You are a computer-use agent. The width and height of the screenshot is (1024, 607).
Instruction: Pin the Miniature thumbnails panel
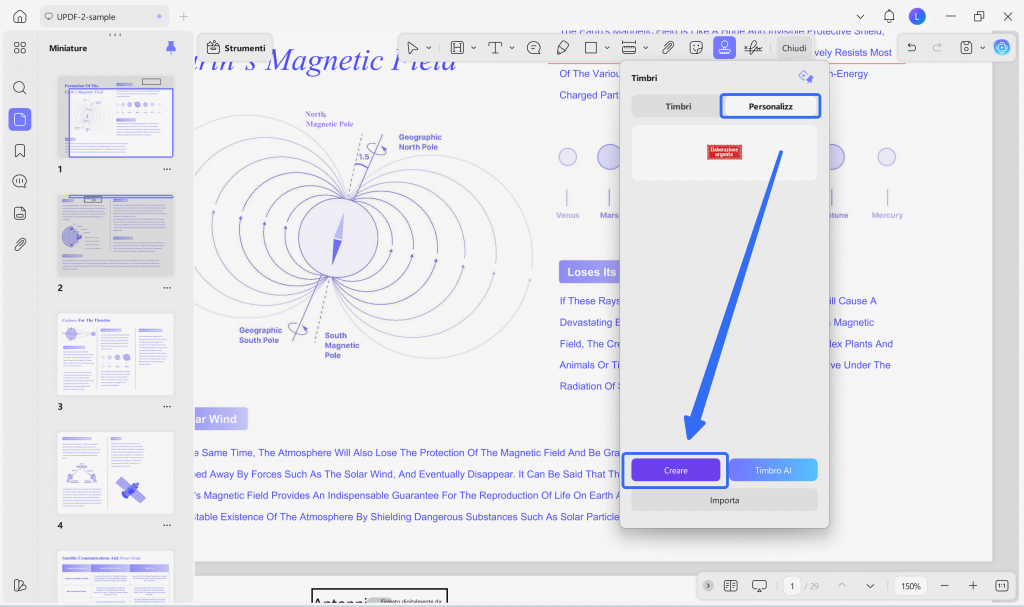[x=170, y=48]
